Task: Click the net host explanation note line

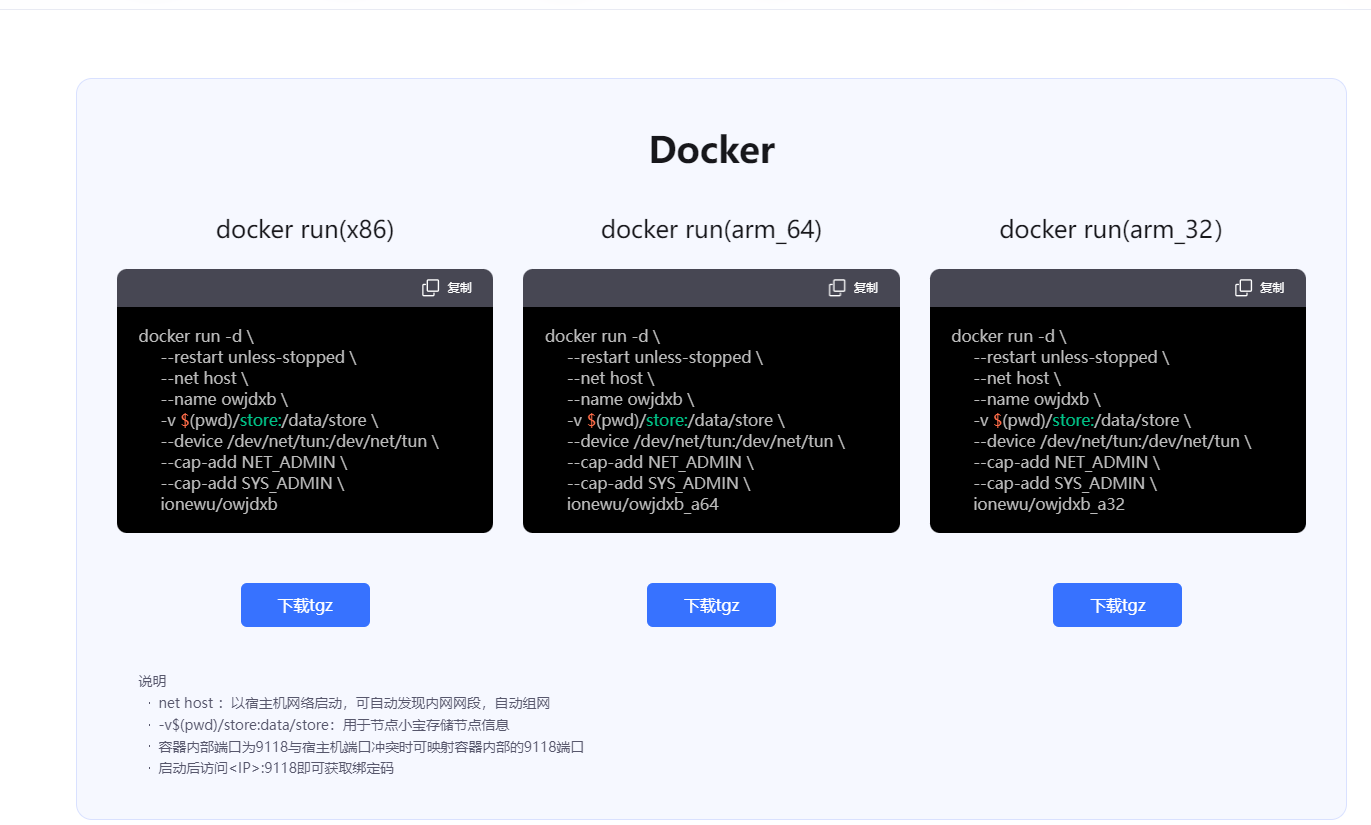Action: (x=354, y=703)
